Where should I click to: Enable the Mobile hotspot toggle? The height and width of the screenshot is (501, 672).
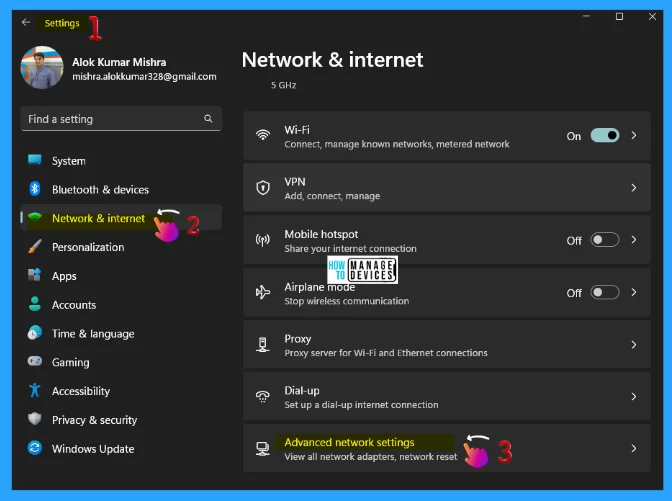(605, 240)
